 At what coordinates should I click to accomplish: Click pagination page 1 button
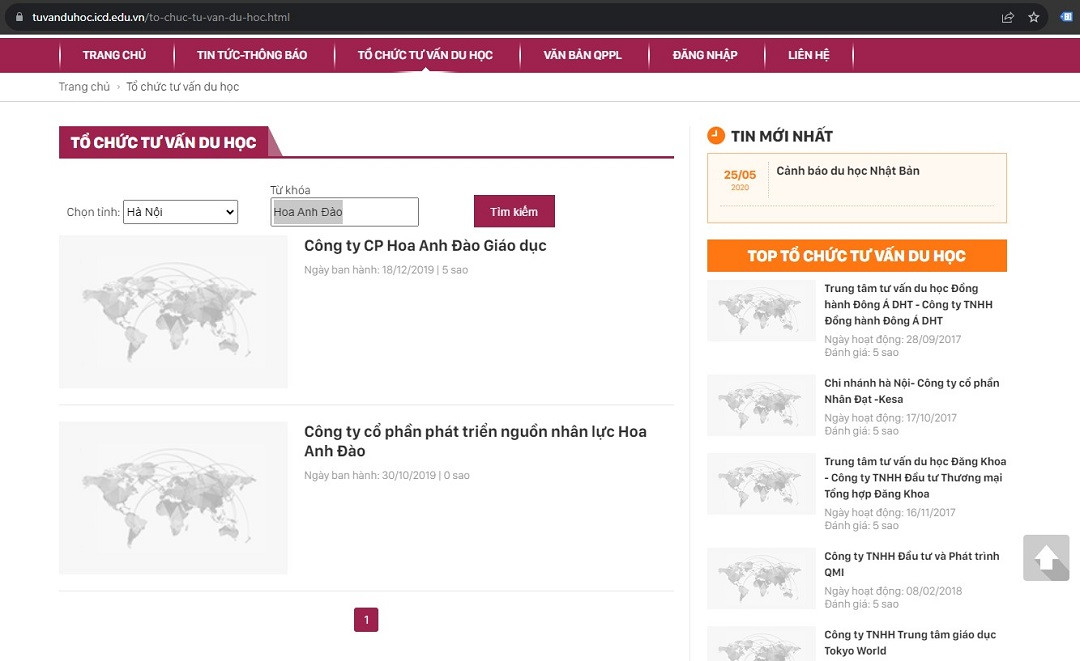(x=366, y=620)
